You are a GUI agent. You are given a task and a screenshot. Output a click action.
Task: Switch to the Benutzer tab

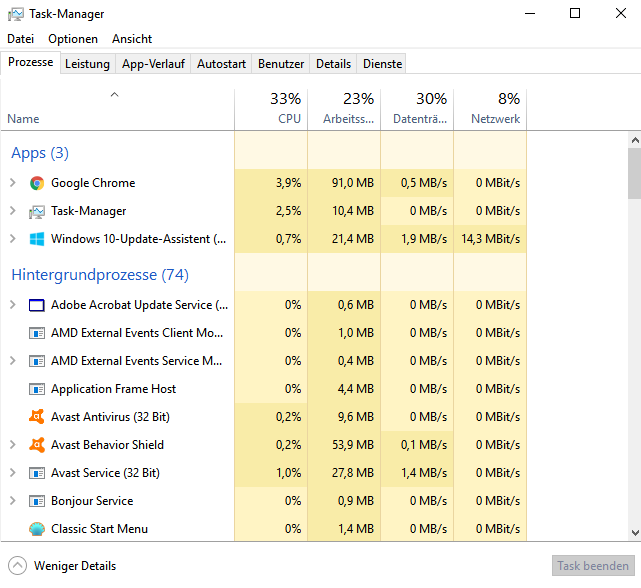pyautogui.click(x=281, y=64)
